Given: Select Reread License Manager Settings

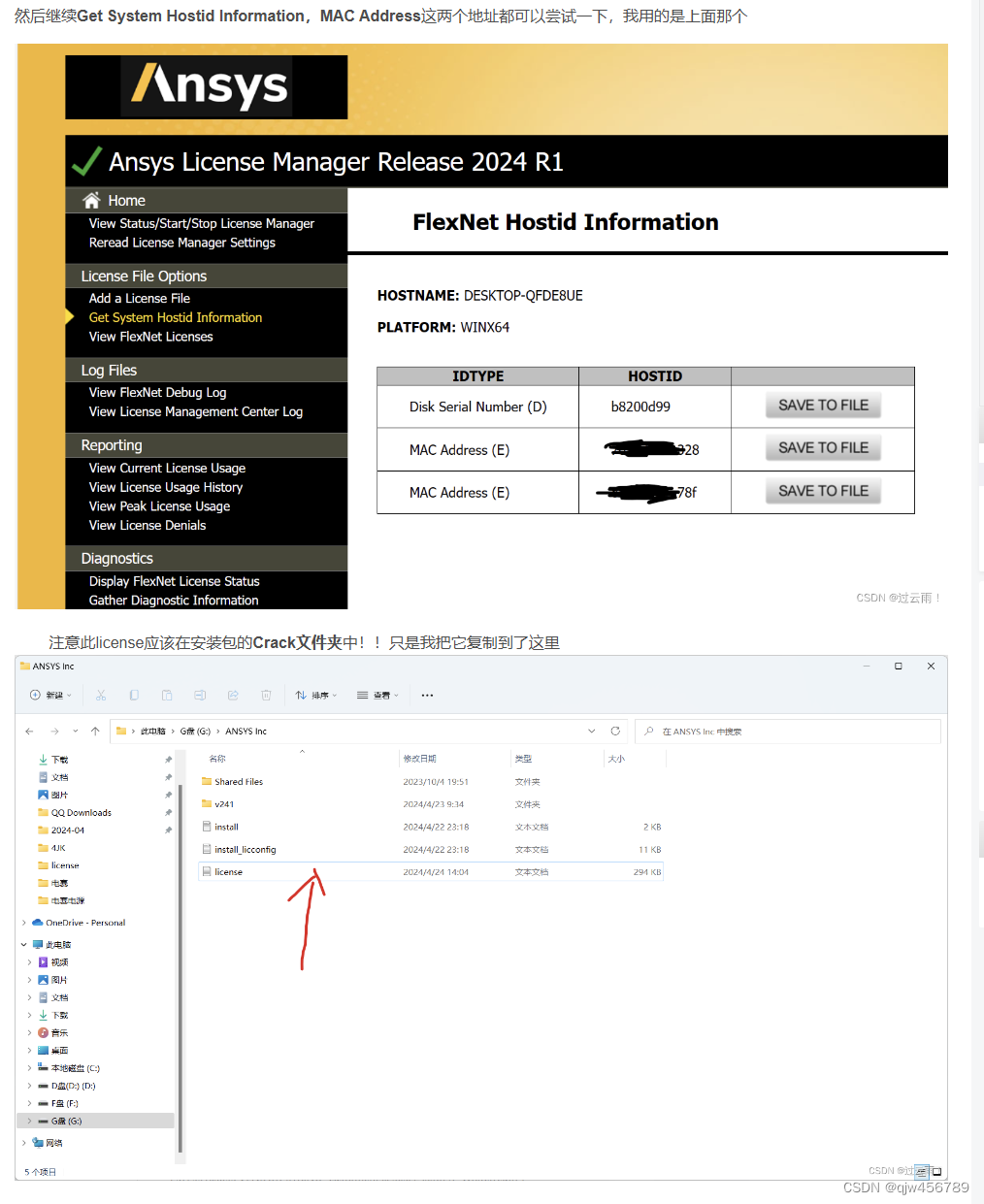Looking at the screenshot, I should (x=182, y=243).
